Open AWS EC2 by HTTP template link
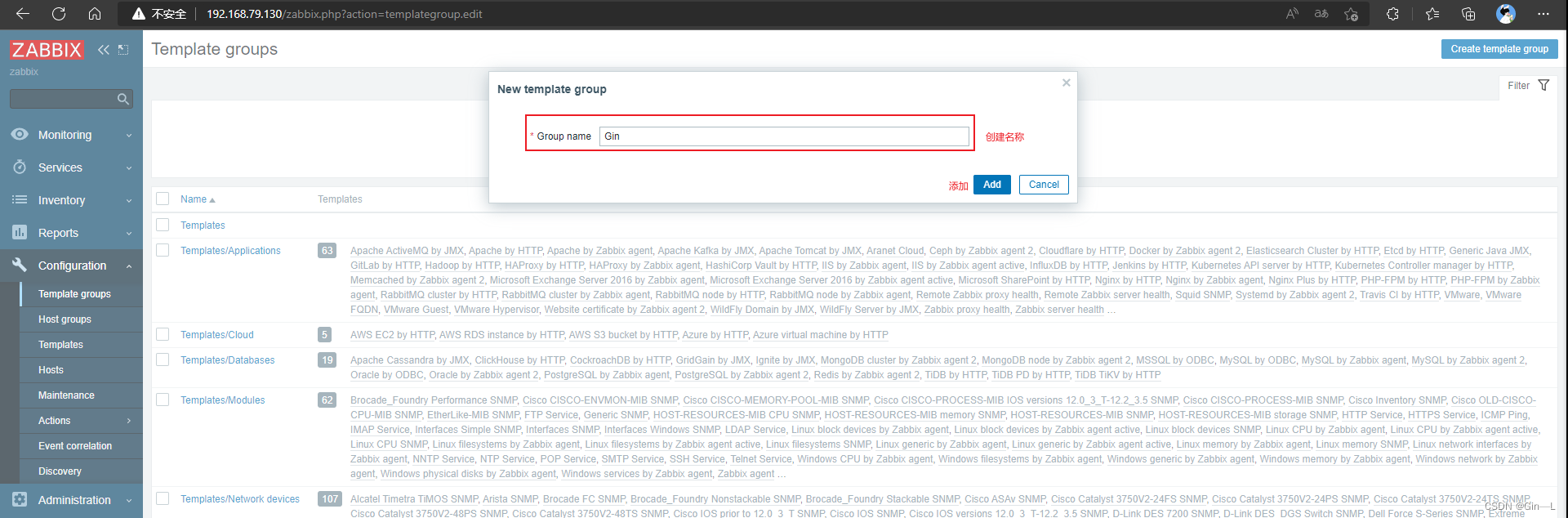This screenshot has height=518, width=1568. [x=392, y=335]
